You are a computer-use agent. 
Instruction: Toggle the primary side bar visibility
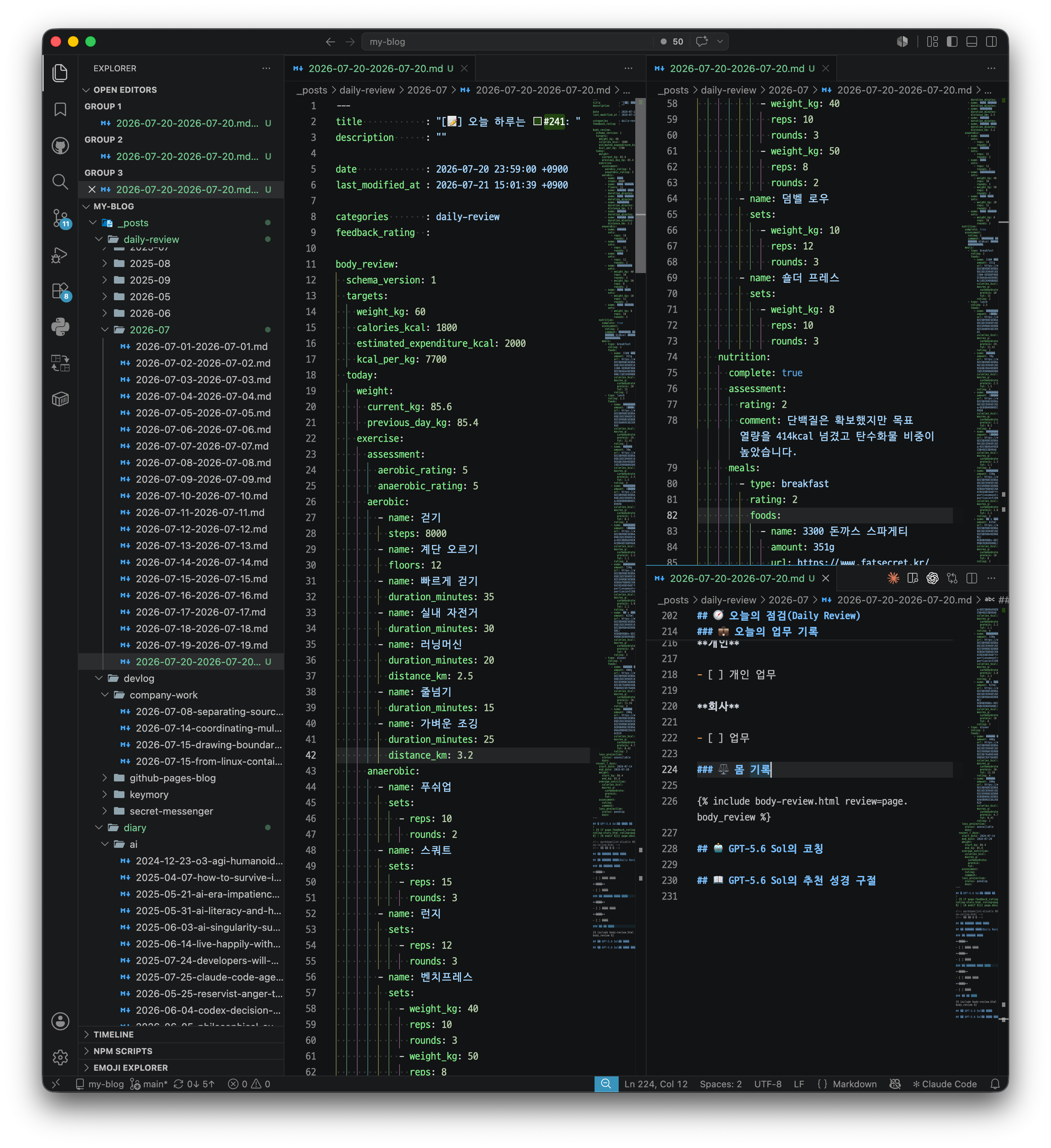point(952,41)
